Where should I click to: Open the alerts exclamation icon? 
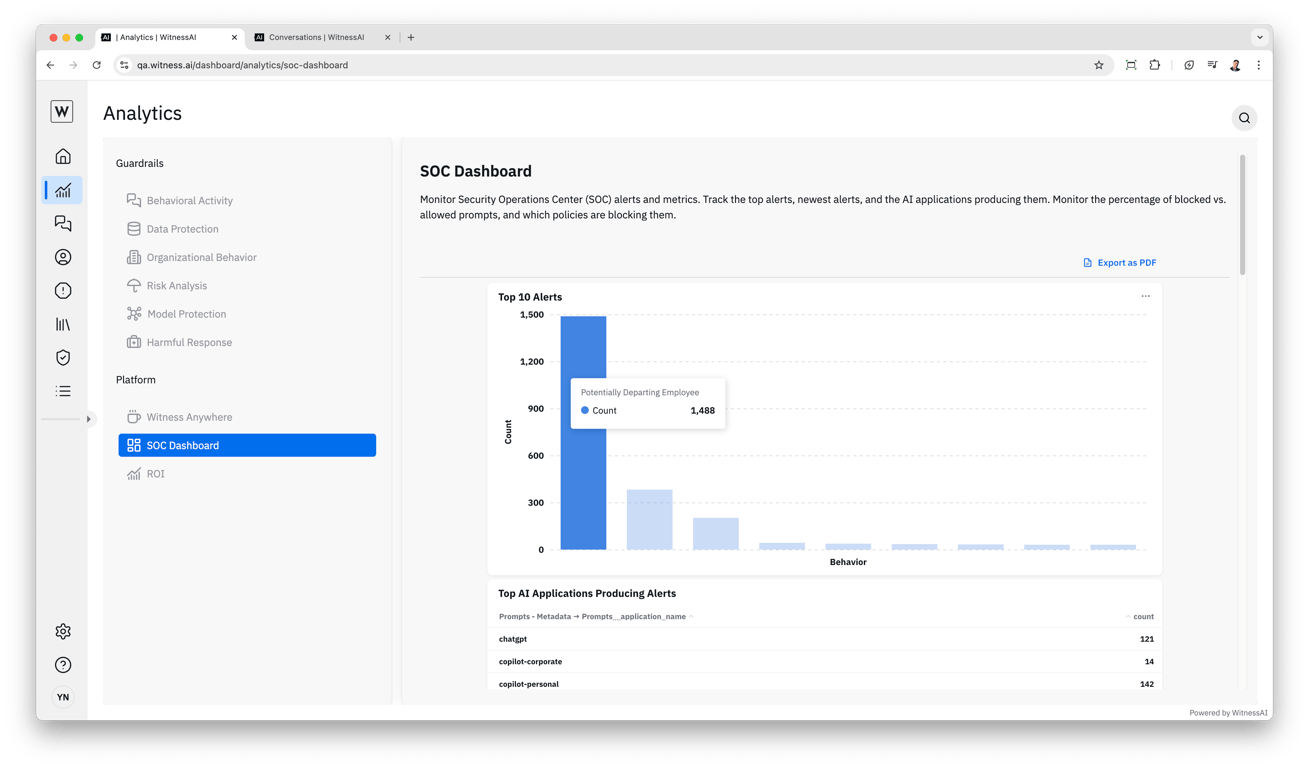63,291
